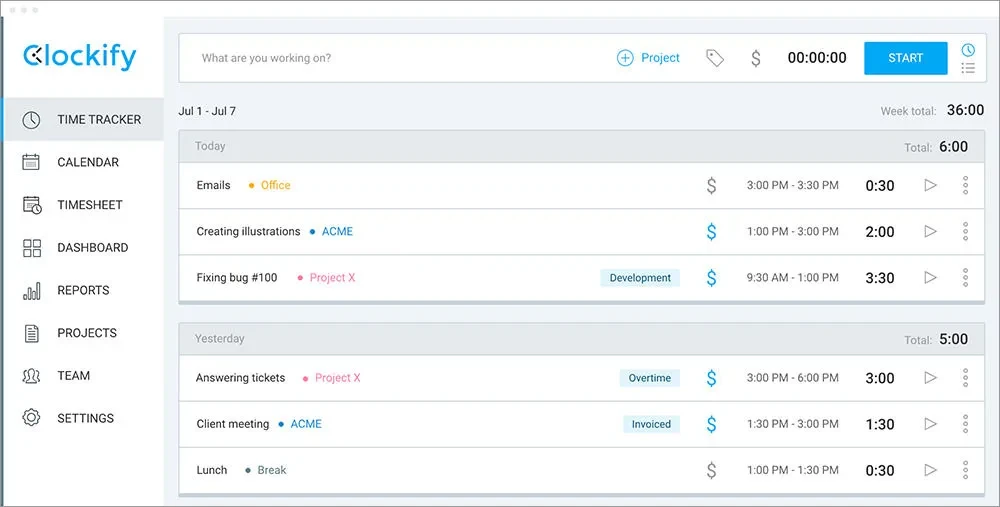Open the Timesheet page in sidebar

coord(82,205)
